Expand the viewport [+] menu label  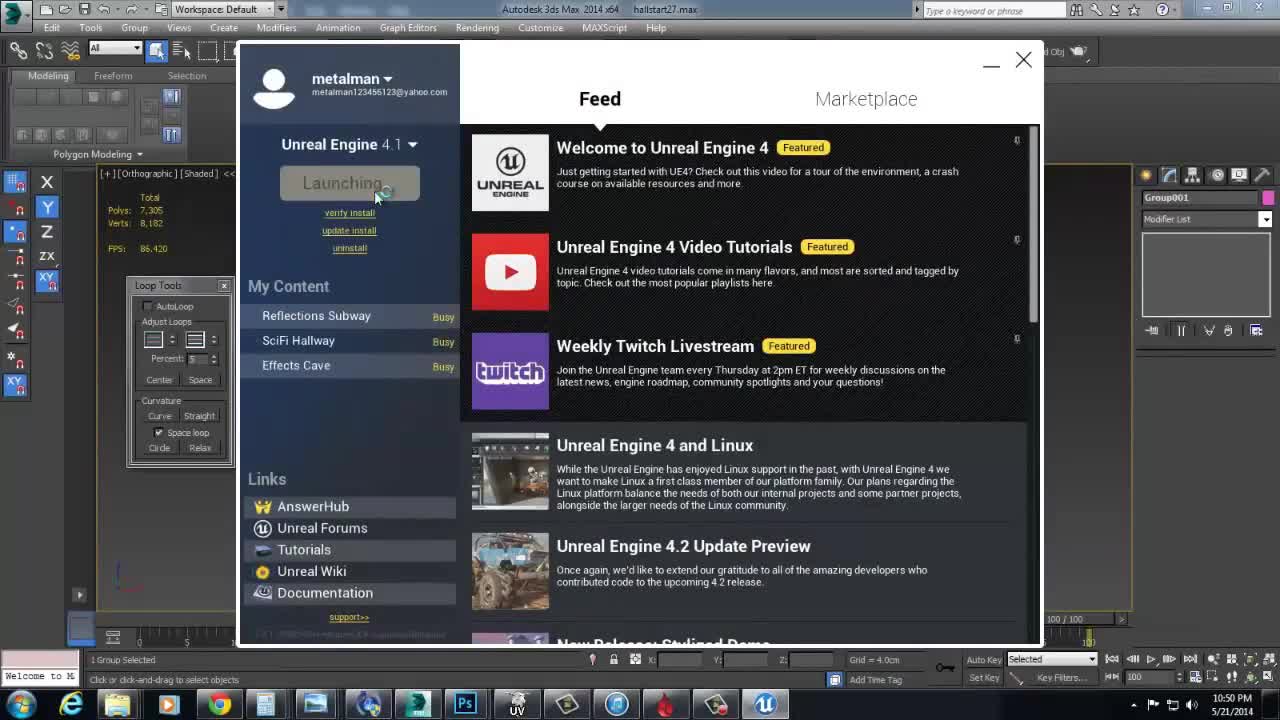[106, 173]
